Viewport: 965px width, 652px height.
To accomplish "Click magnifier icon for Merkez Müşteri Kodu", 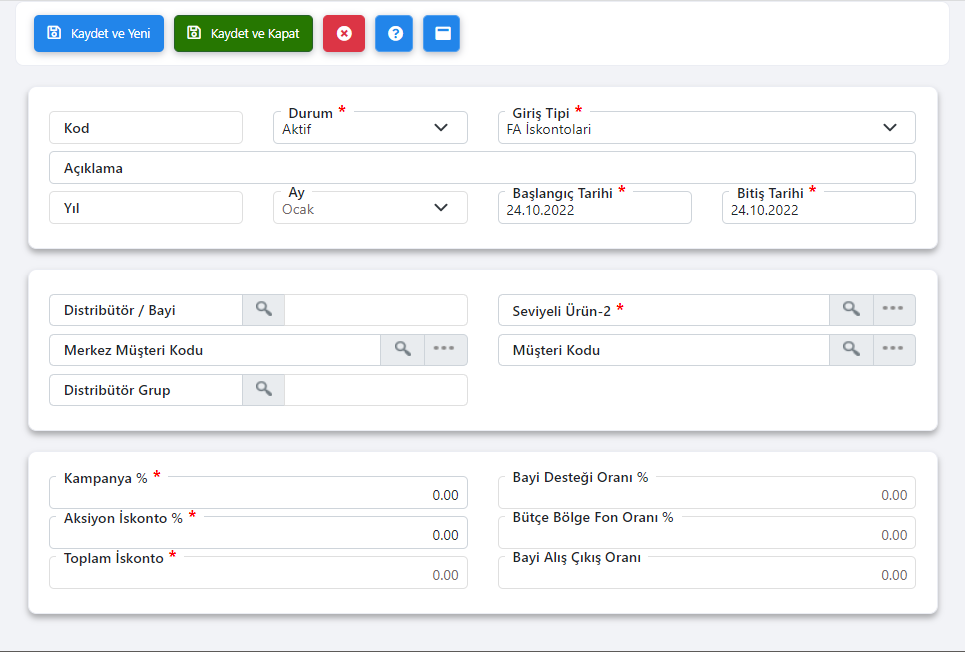I will (x=402, y=350).
